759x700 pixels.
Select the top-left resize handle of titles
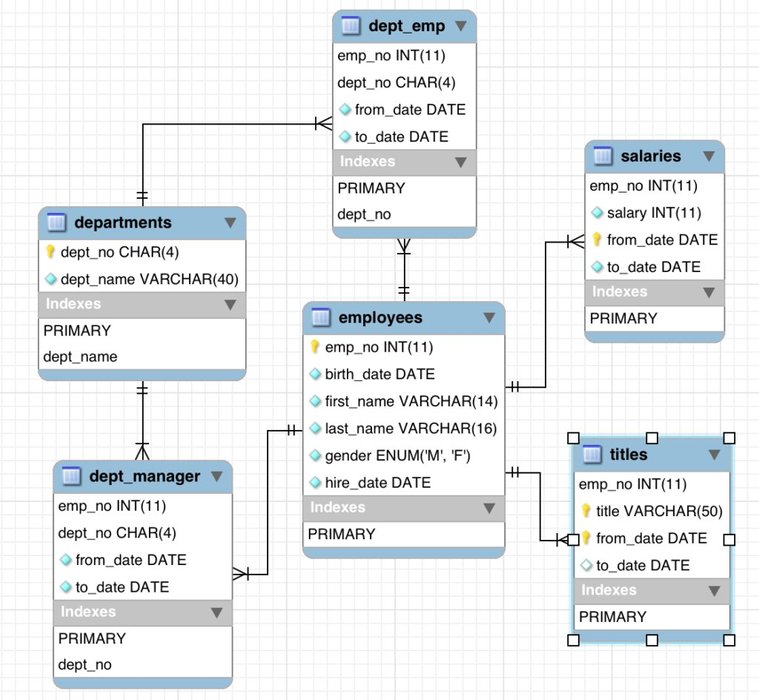tap(573, 438)
